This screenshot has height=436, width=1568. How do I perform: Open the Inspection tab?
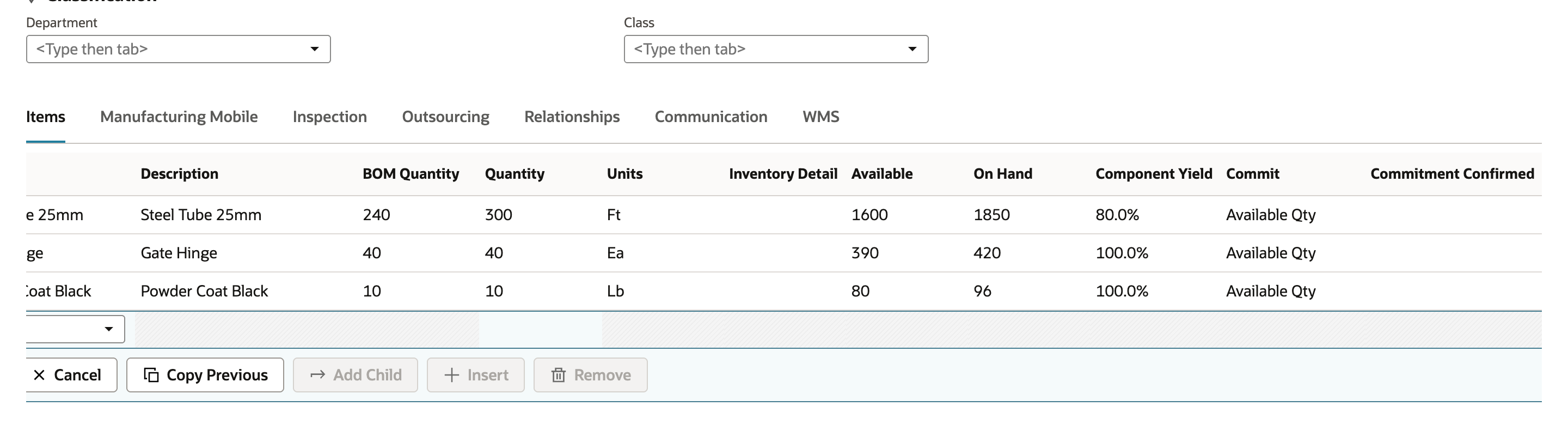pos(330,117)
